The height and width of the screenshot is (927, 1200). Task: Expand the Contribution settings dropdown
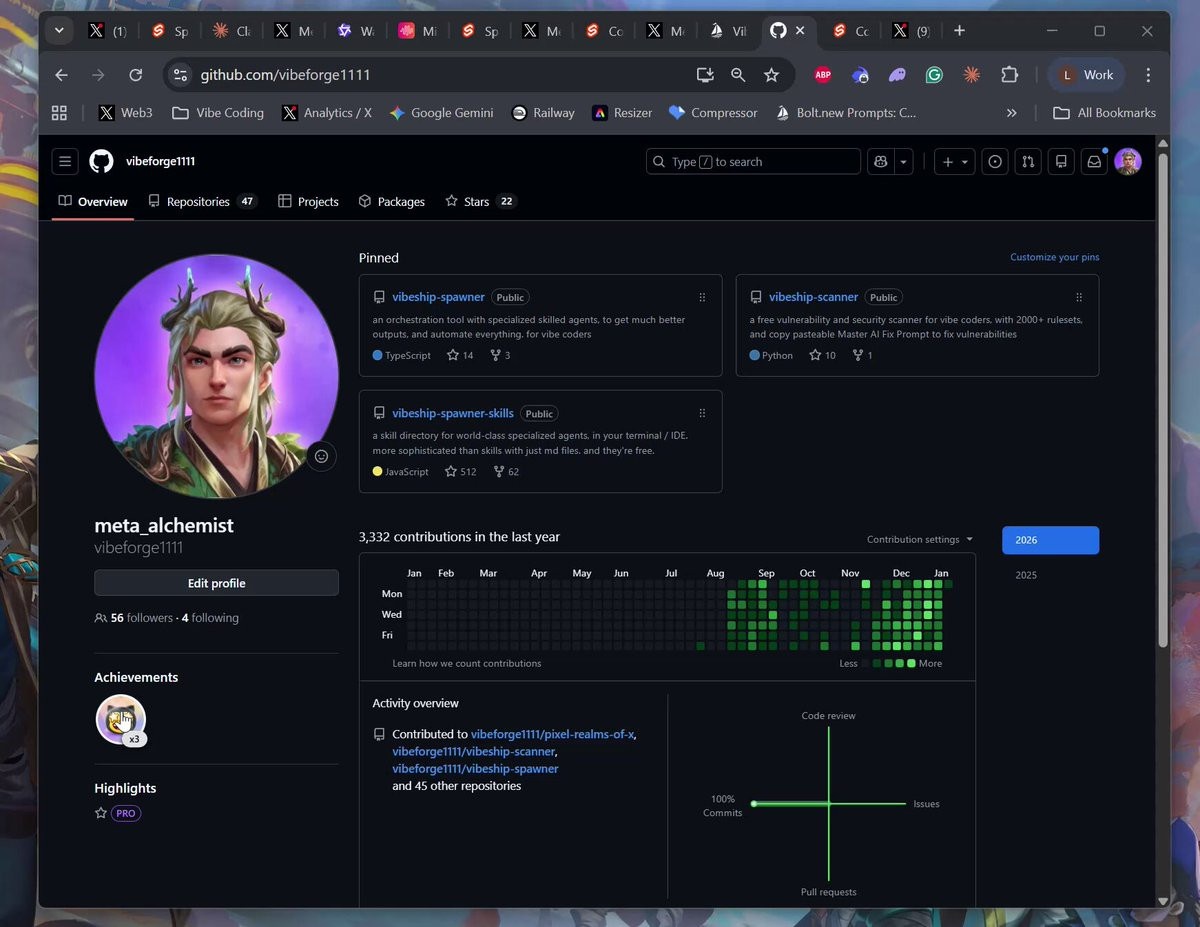(x=919, y=539)
